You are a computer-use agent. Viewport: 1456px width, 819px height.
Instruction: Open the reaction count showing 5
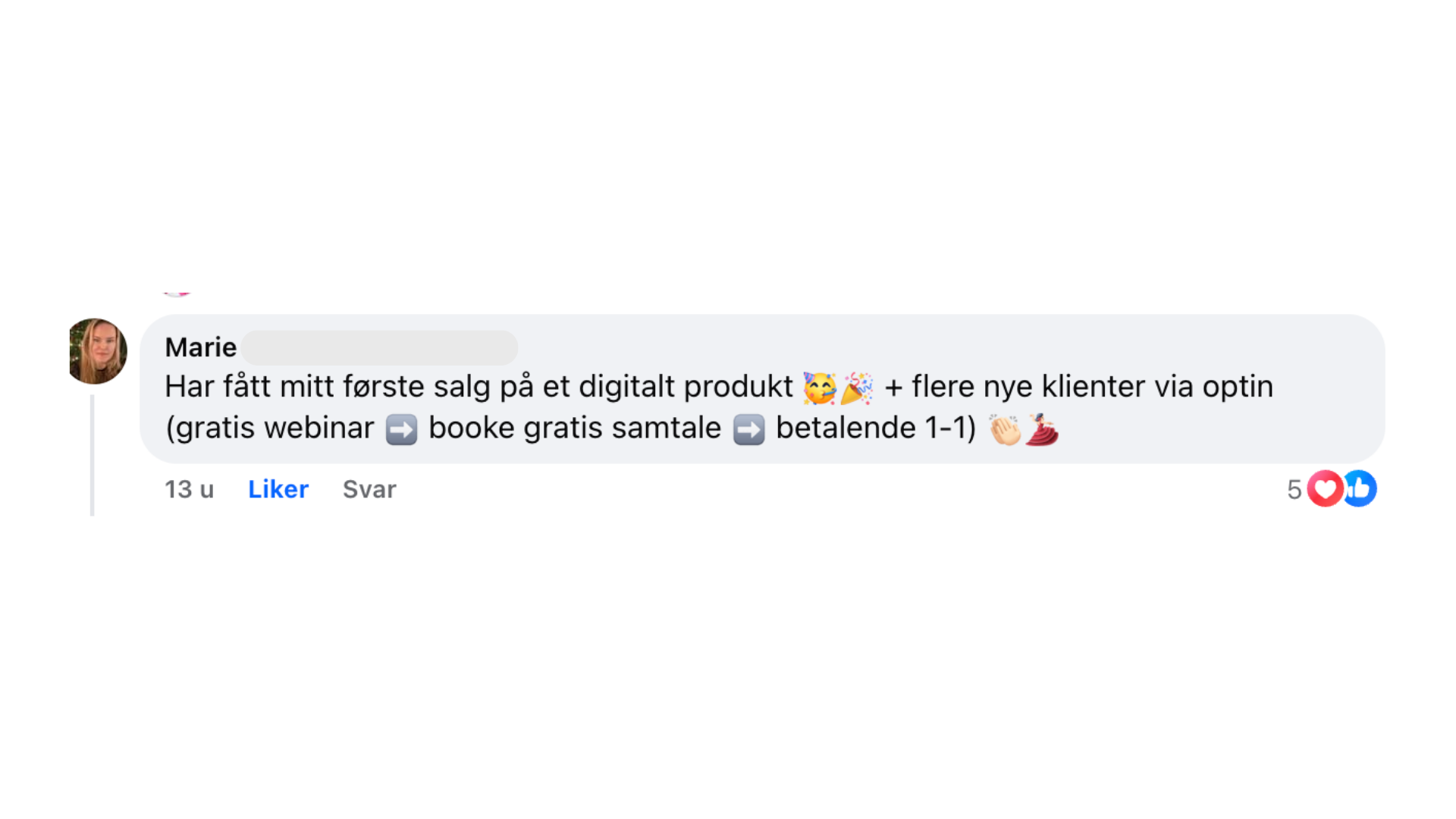[x=1294, y=489]
